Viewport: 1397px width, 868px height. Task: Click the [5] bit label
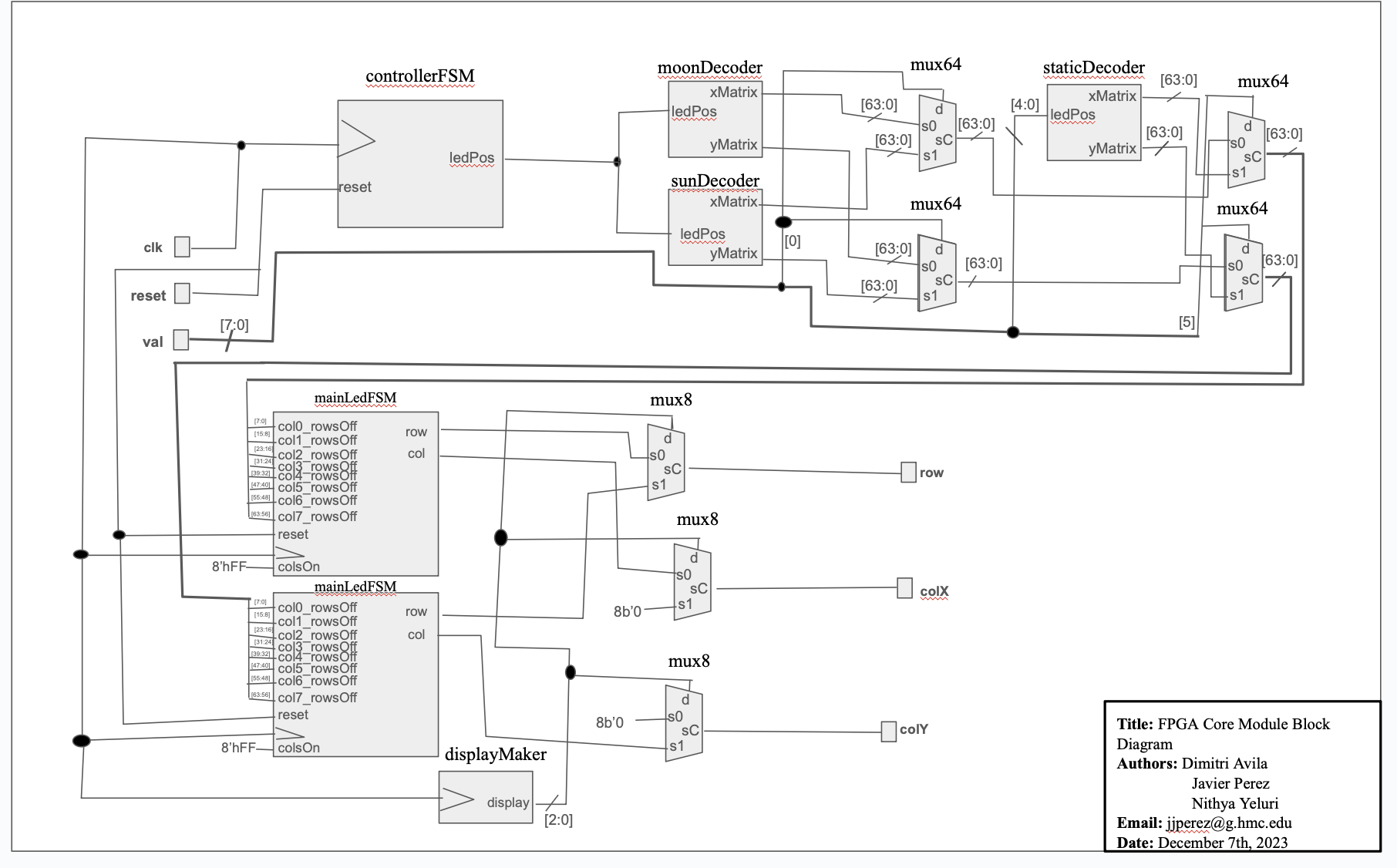(1187, 322)
